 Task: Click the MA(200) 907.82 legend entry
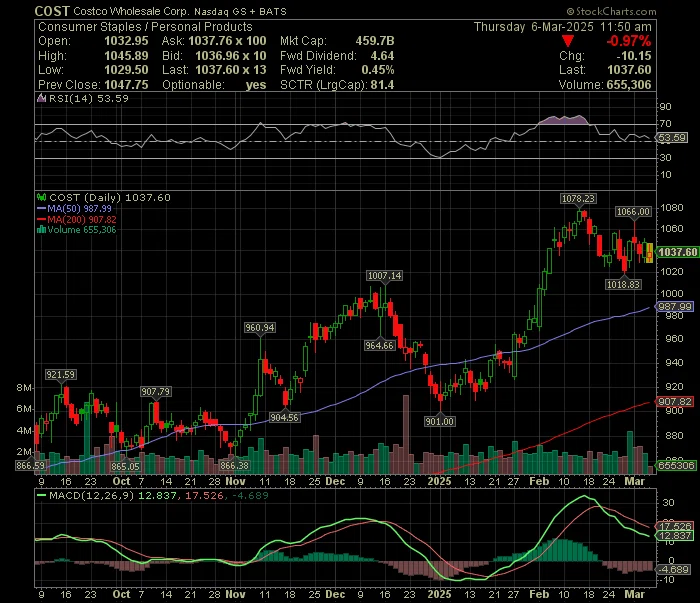(82, 220)
